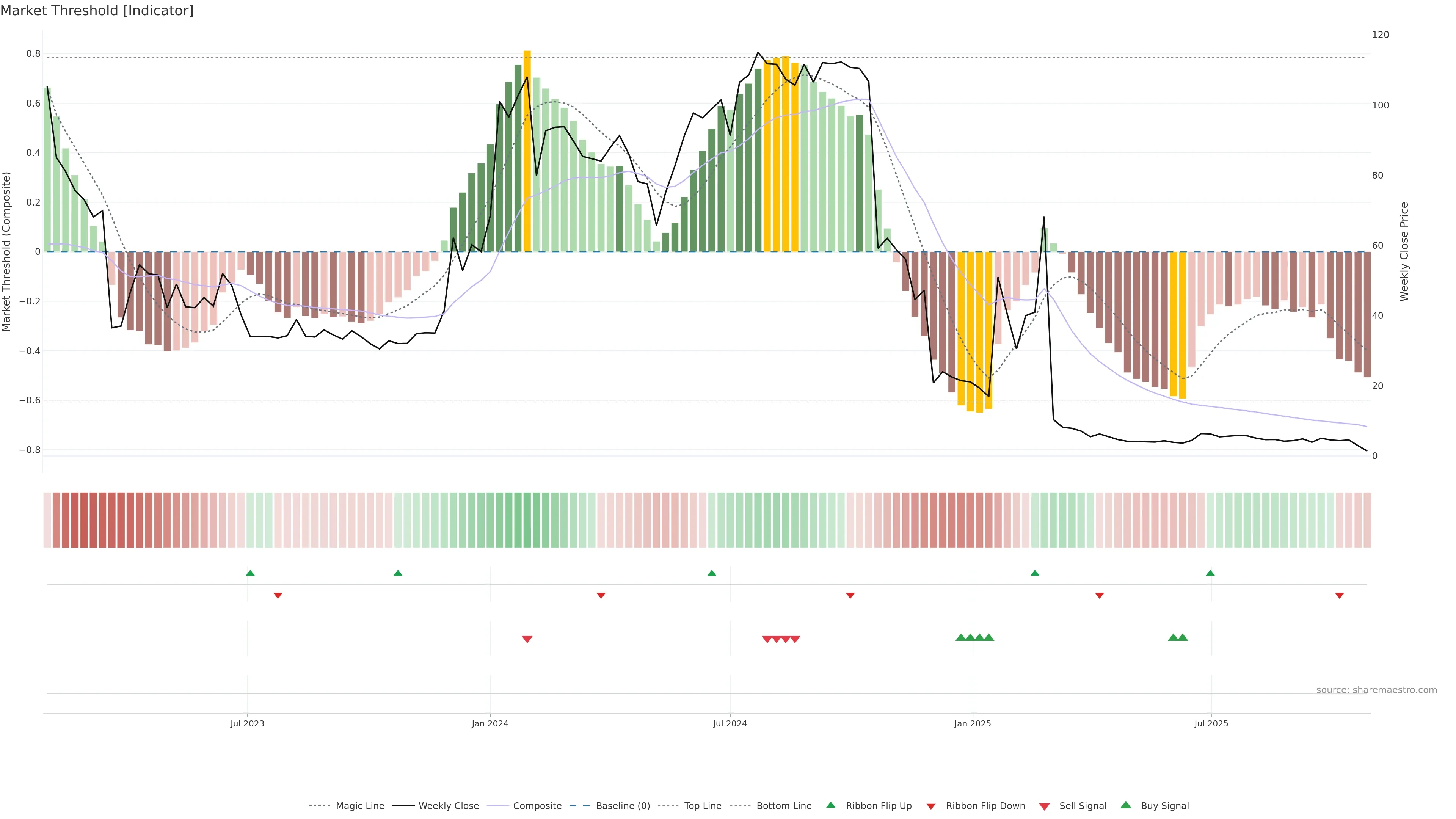Click the Sell Signal legend triangle icon

point(1045,806)
